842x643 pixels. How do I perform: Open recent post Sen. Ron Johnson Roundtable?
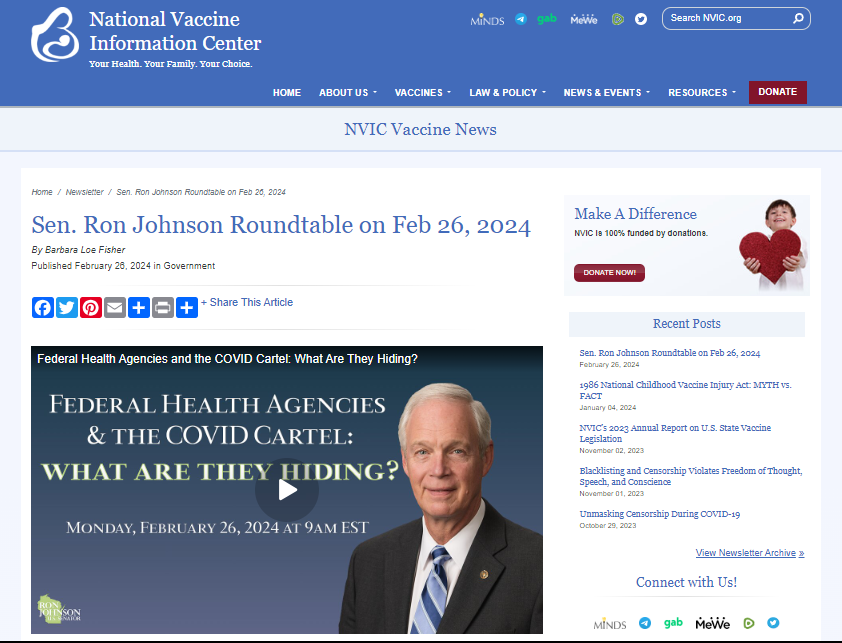pyautogui.click(x=670, y=353)
